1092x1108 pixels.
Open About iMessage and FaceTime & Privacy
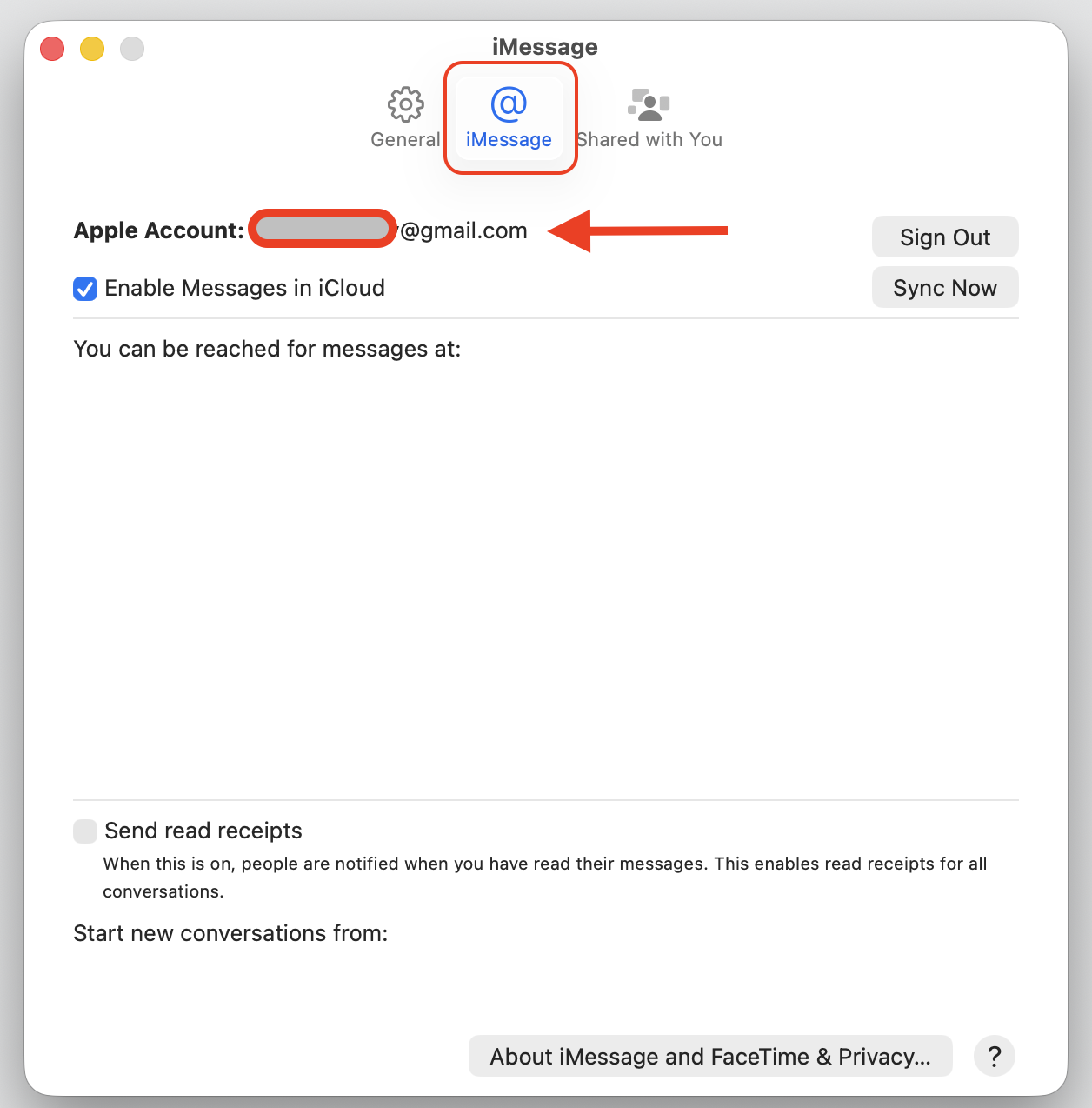coord(710,1056)
